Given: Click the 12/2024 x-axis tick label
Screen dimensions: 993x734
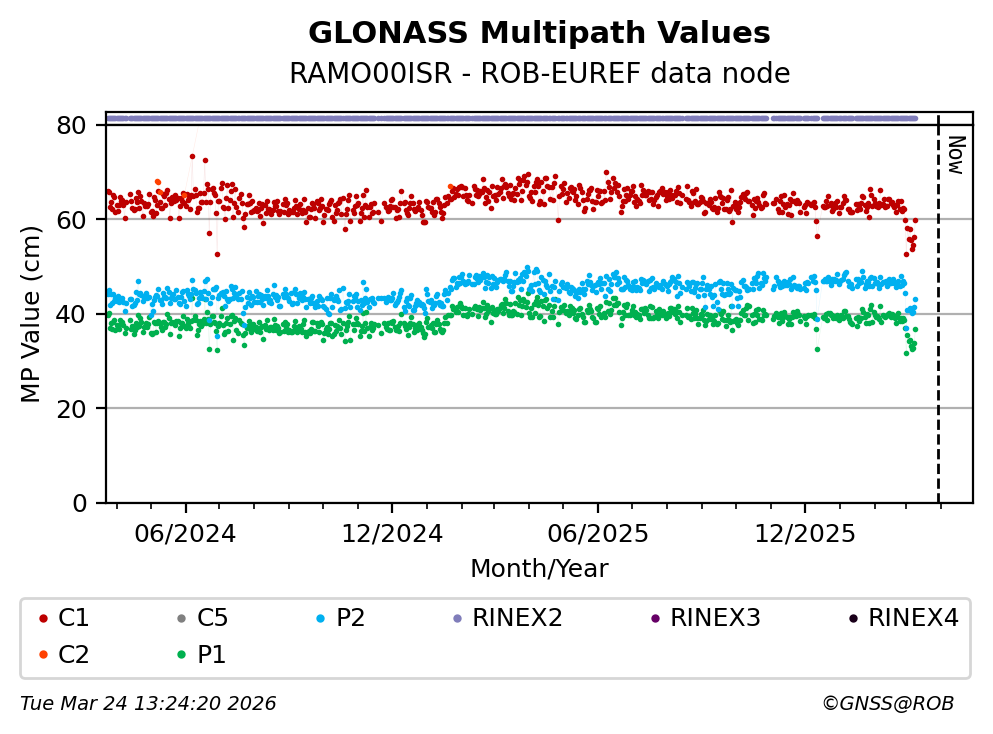Looking at the screenshot, I should (x=392, y=534).
